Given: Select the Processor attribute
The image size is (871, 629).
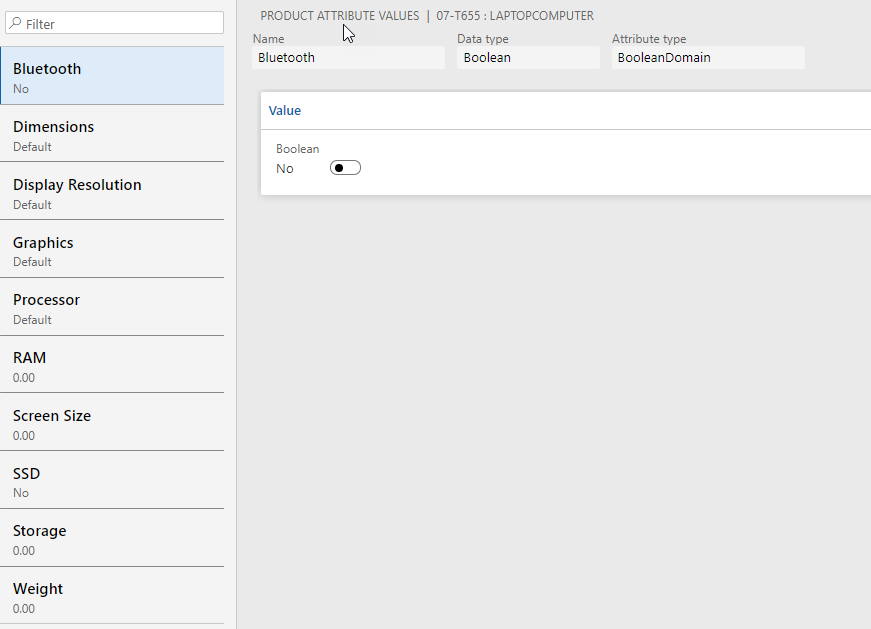Looking at the screenshot, I should click(111, 308).
